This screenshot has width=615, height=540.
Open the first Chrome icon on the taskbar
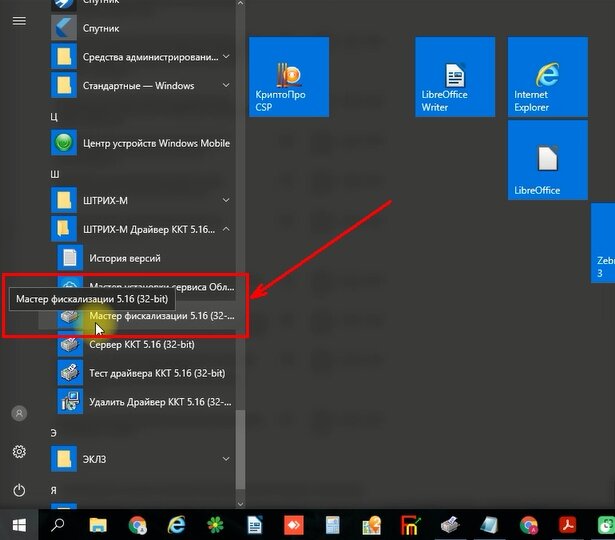[137, 525]
